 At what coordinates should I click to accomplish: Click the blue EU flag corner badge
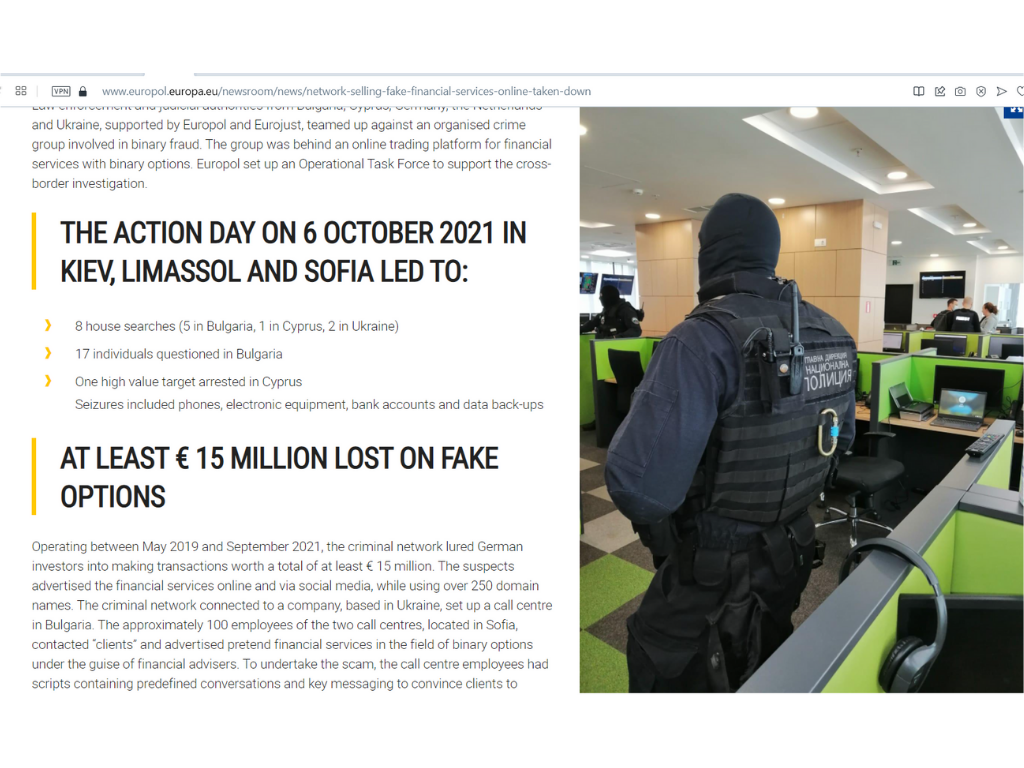1014,112
